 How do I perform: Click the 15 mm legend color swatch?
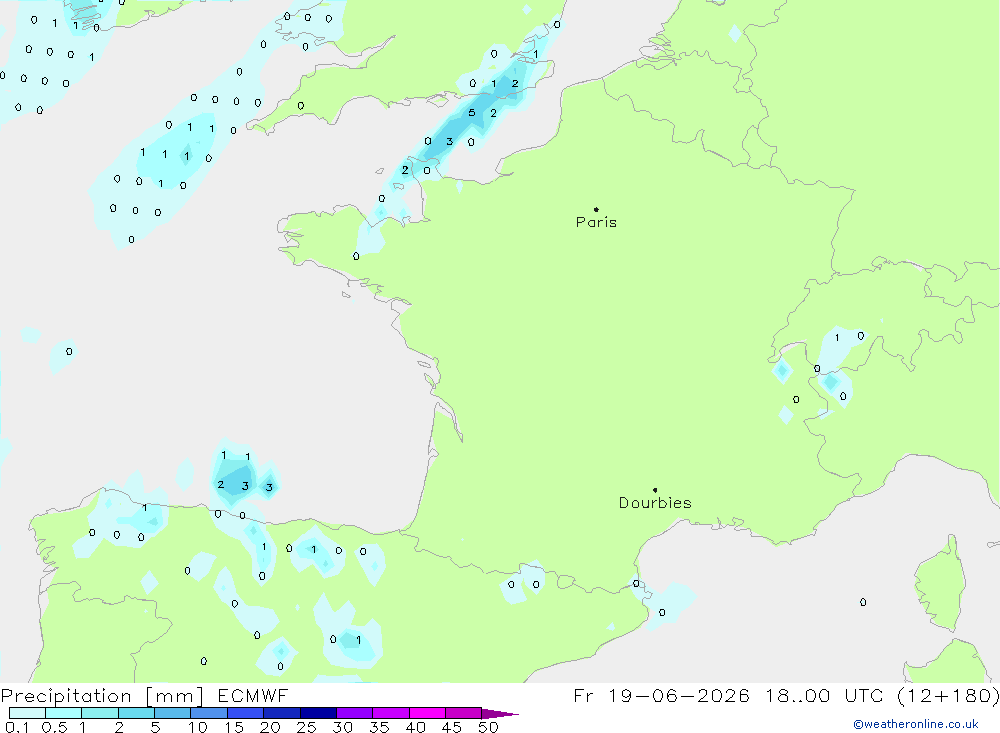245,713
